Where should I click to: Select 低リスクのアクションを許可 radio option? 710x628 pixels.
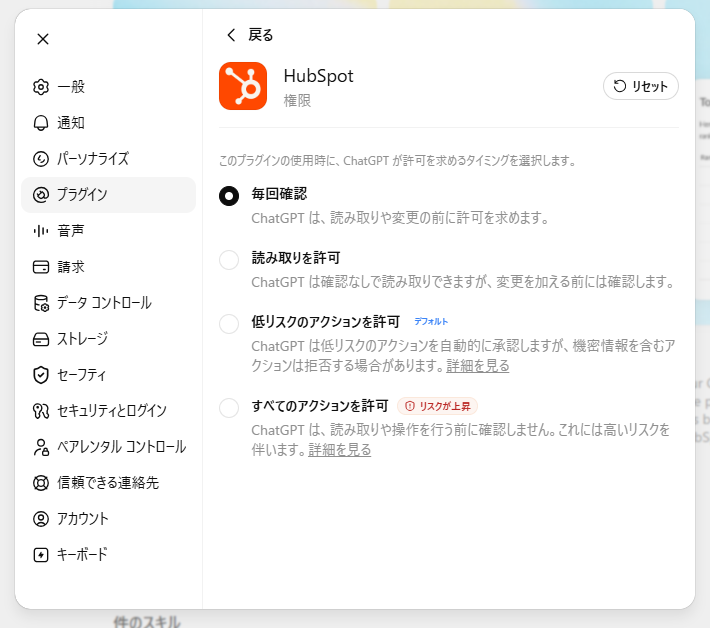click(229, 324)
